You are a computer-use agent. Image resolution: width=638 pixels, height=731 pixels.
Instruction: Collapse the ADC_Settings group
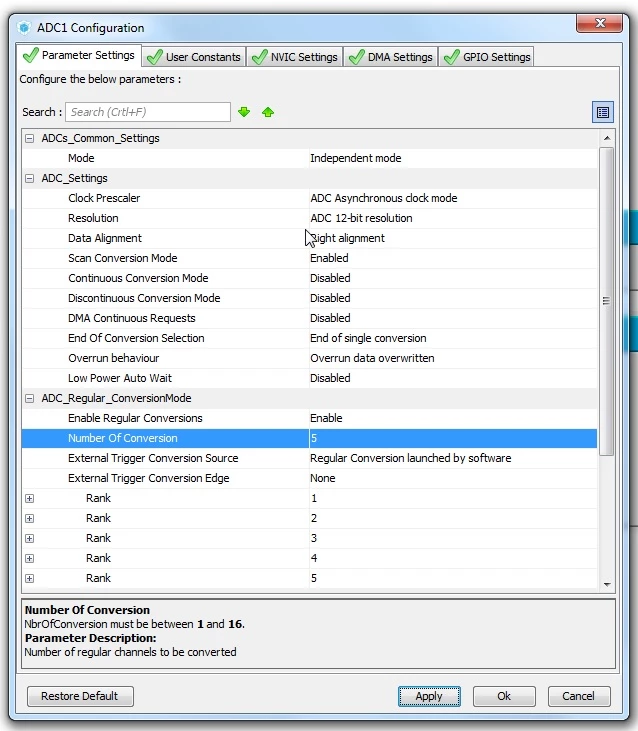[x=29, y=178]
